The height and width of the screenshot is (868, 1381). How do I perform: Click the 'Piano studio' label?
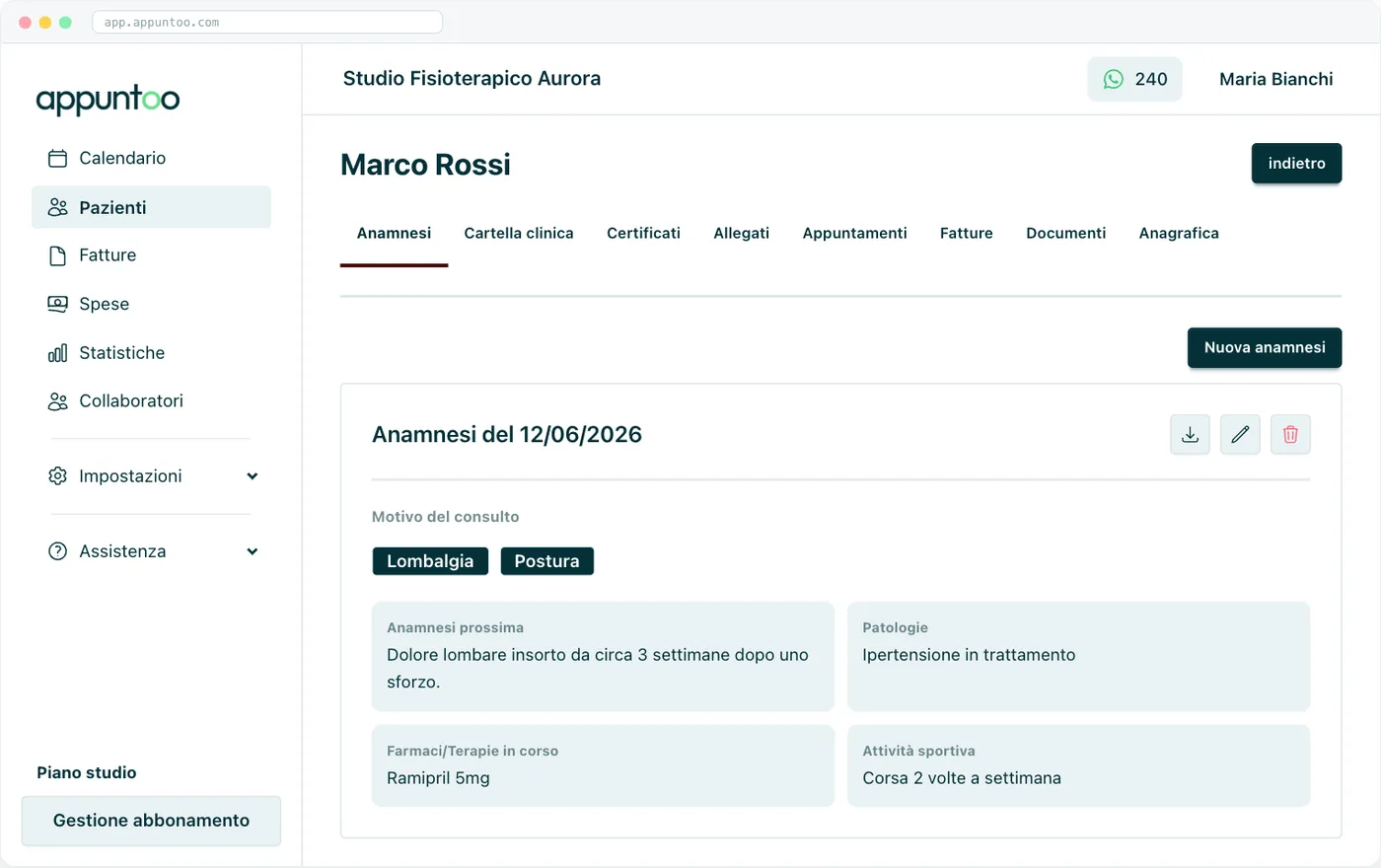(87, 773)
